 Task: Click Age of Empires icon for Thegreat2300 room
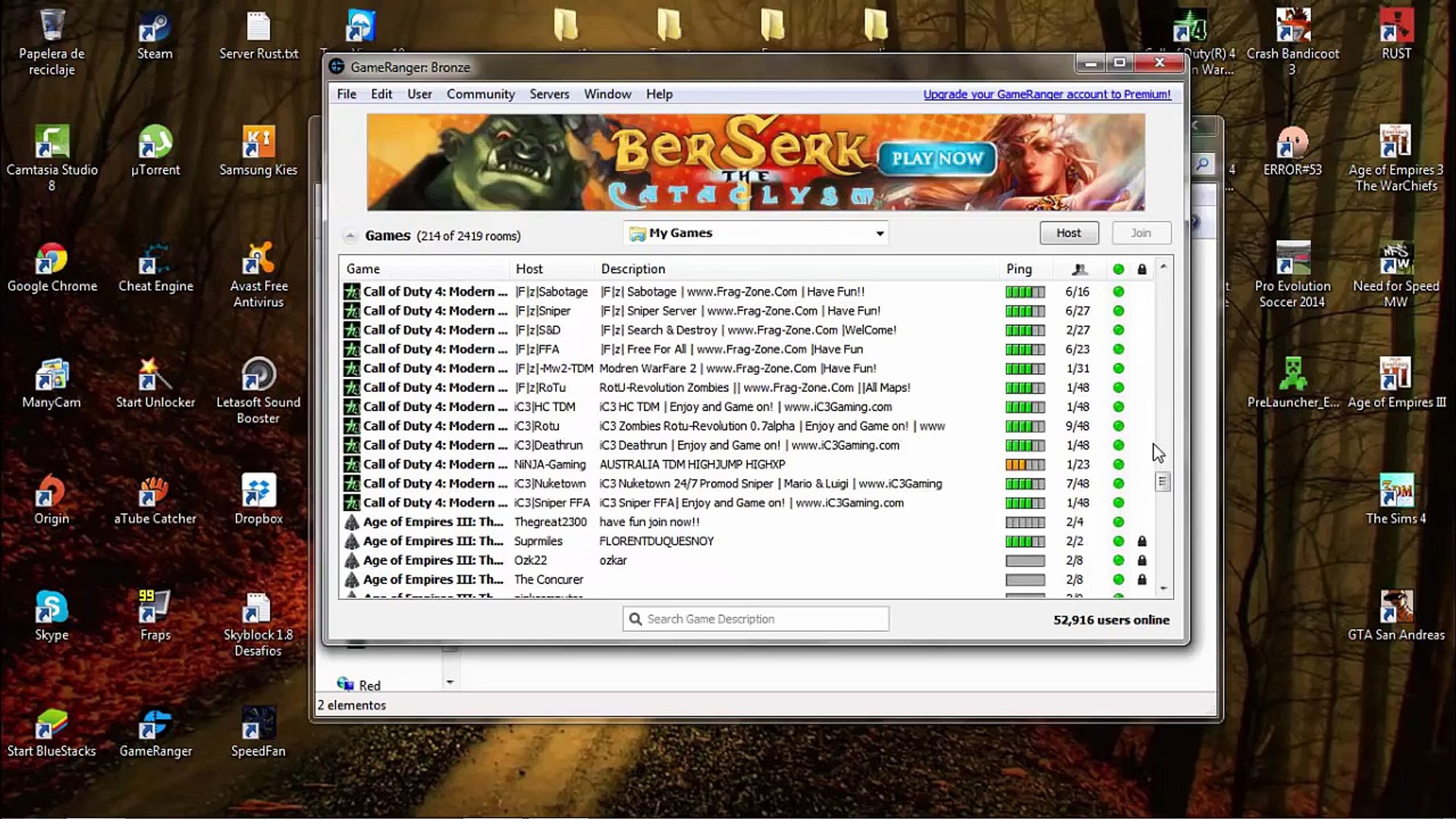tap(352, 522)
